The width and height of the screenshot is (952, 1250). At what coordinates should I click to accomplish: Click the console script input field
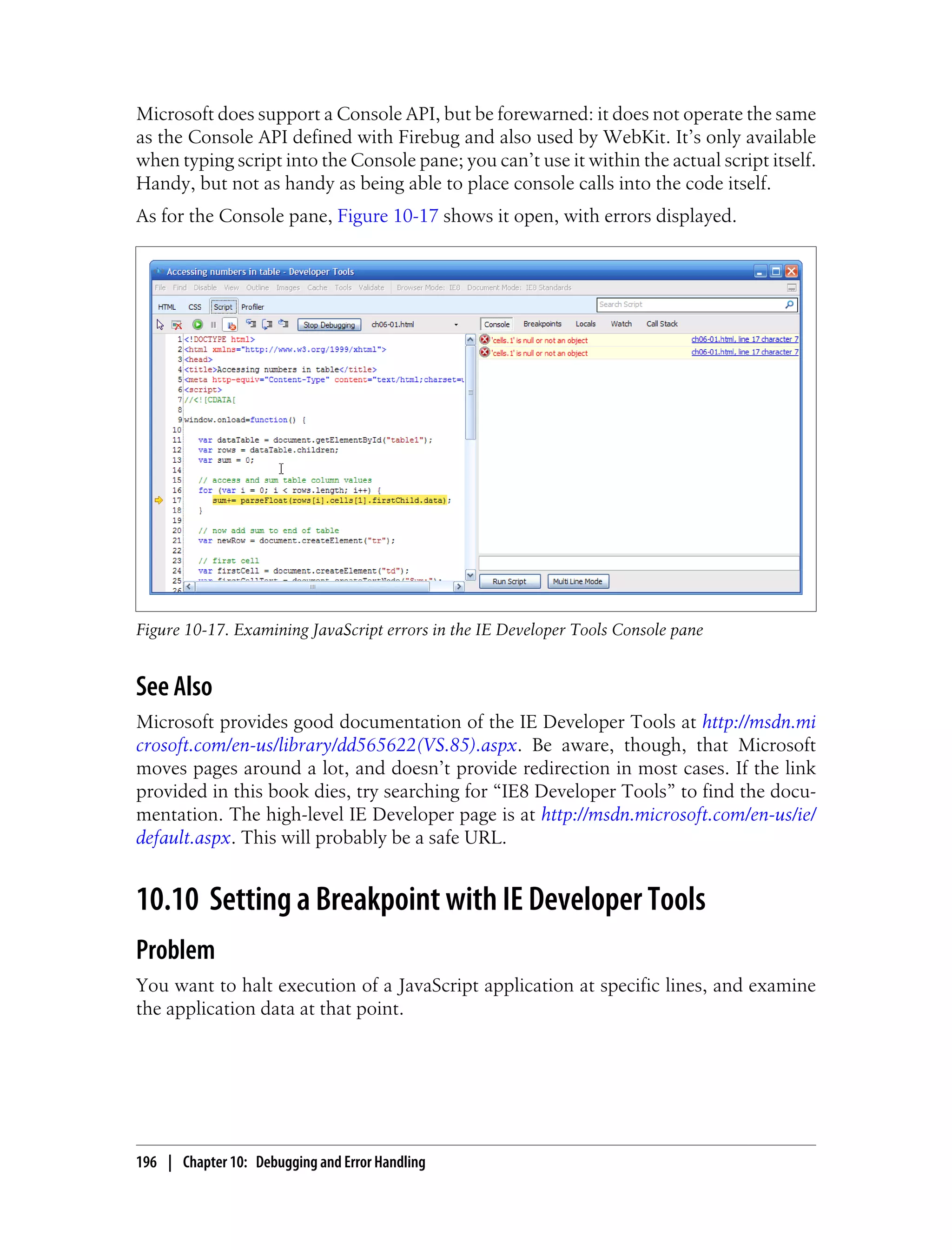coord(639,563)
